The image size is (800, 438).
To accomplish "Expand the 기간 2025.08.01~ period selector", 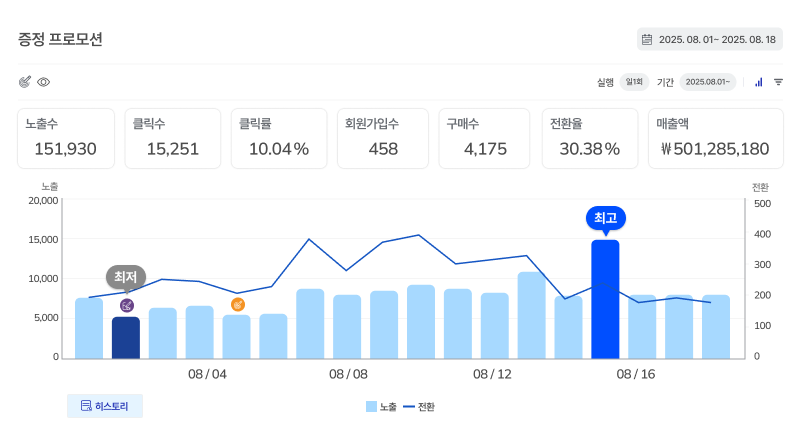I will pos(707,82).
